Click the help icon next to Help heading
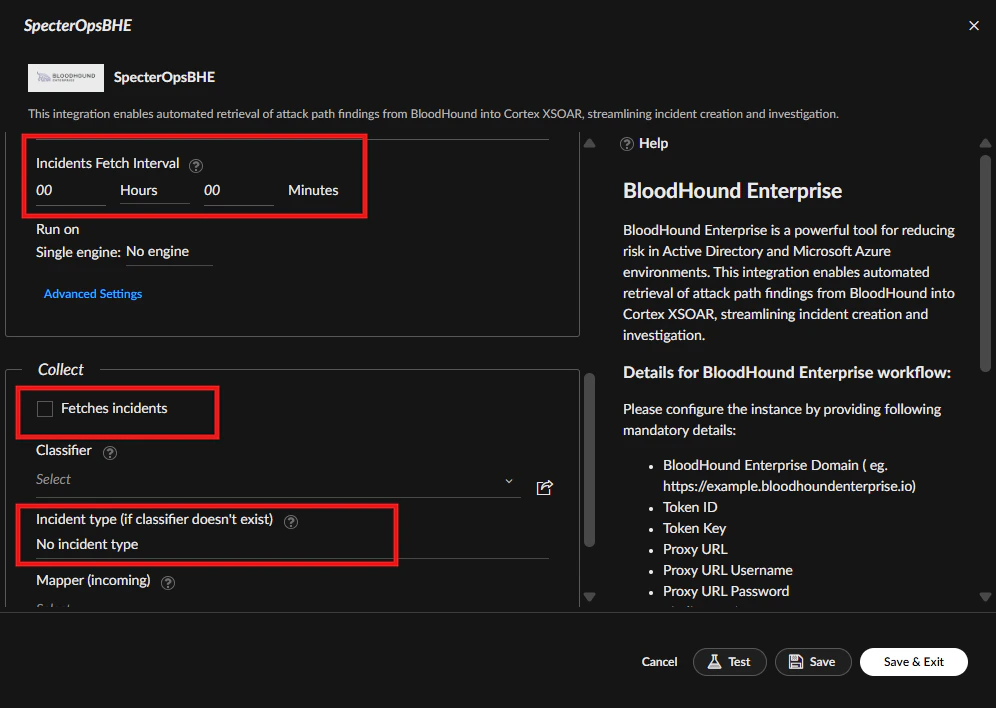Viewport: 996px width, 708px height. [627, 143]
